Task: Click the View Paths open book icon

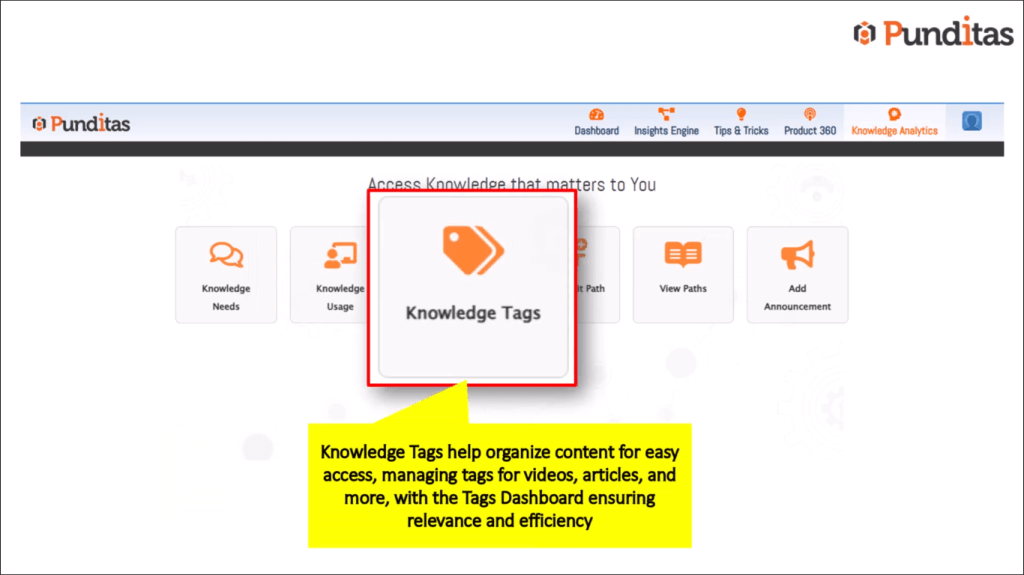Action: [683, 256]
